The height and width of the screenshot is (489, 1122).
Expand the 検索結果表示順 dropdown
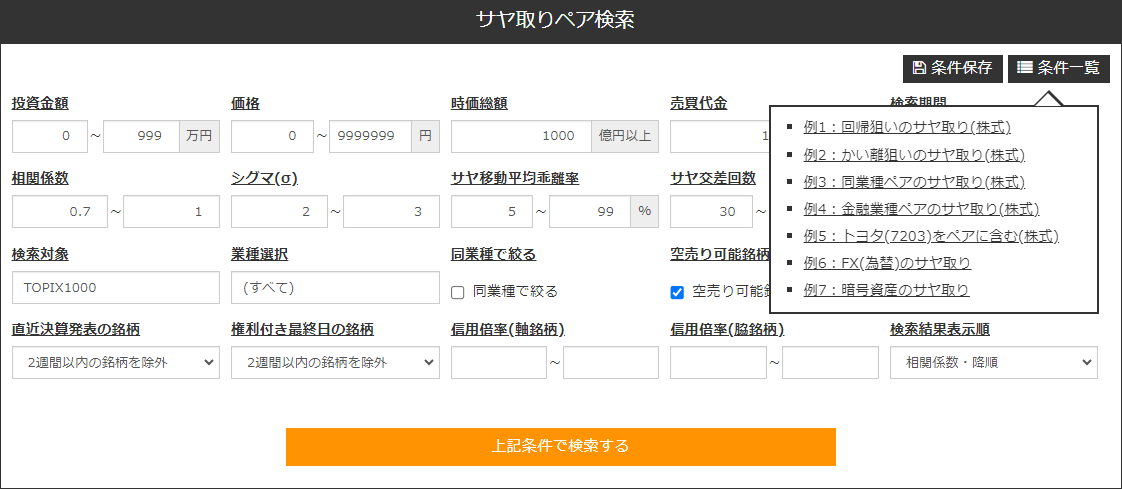[993, 363]
